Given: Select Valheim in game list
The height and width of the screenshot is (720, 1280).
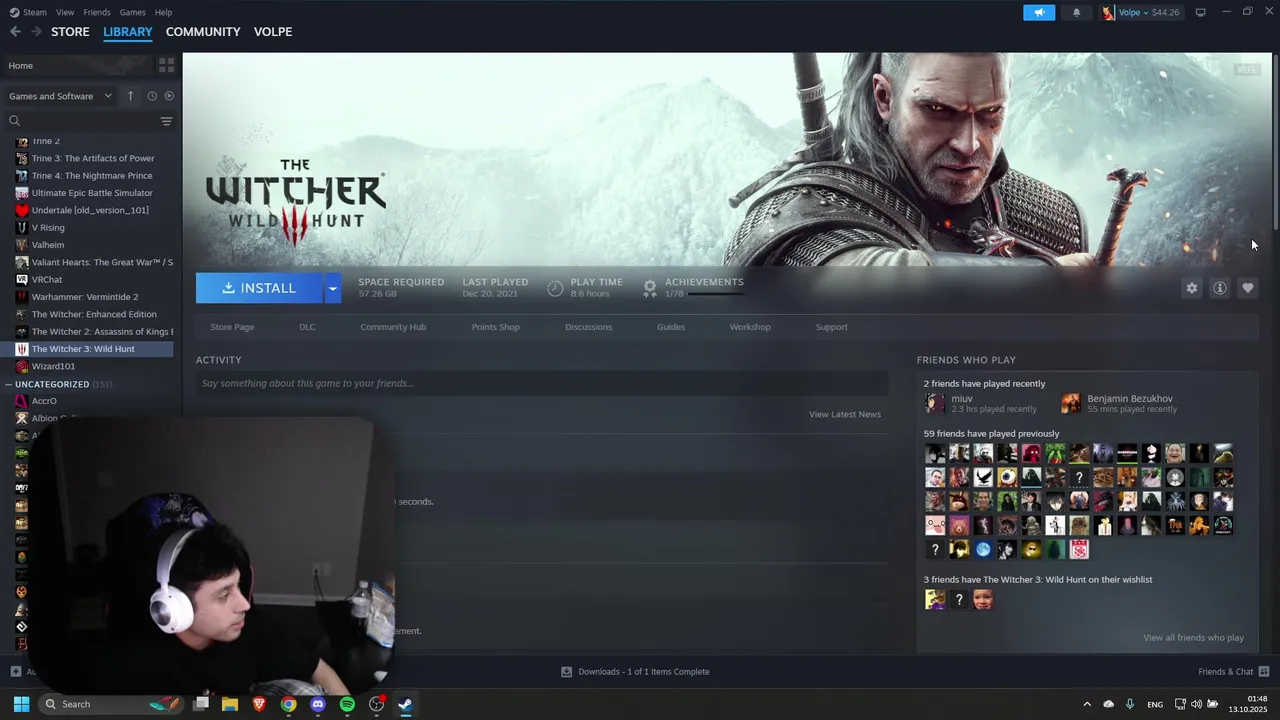Looking at the screenshot, I should 48,245.
